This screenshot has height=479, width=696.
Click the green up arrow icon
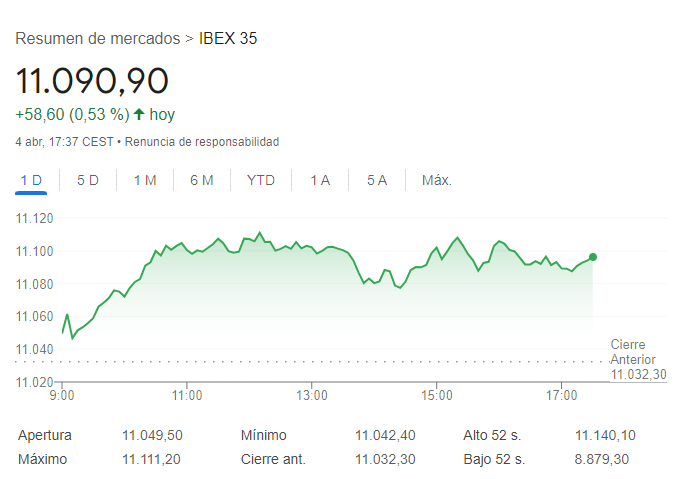[139, 114]
